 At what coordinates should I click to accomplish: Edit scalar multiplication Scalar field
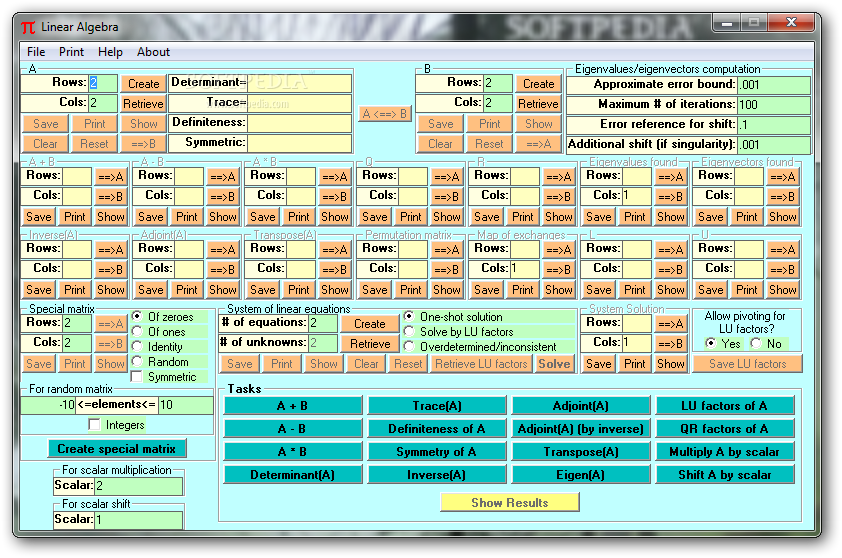click(x=139, y=486)
